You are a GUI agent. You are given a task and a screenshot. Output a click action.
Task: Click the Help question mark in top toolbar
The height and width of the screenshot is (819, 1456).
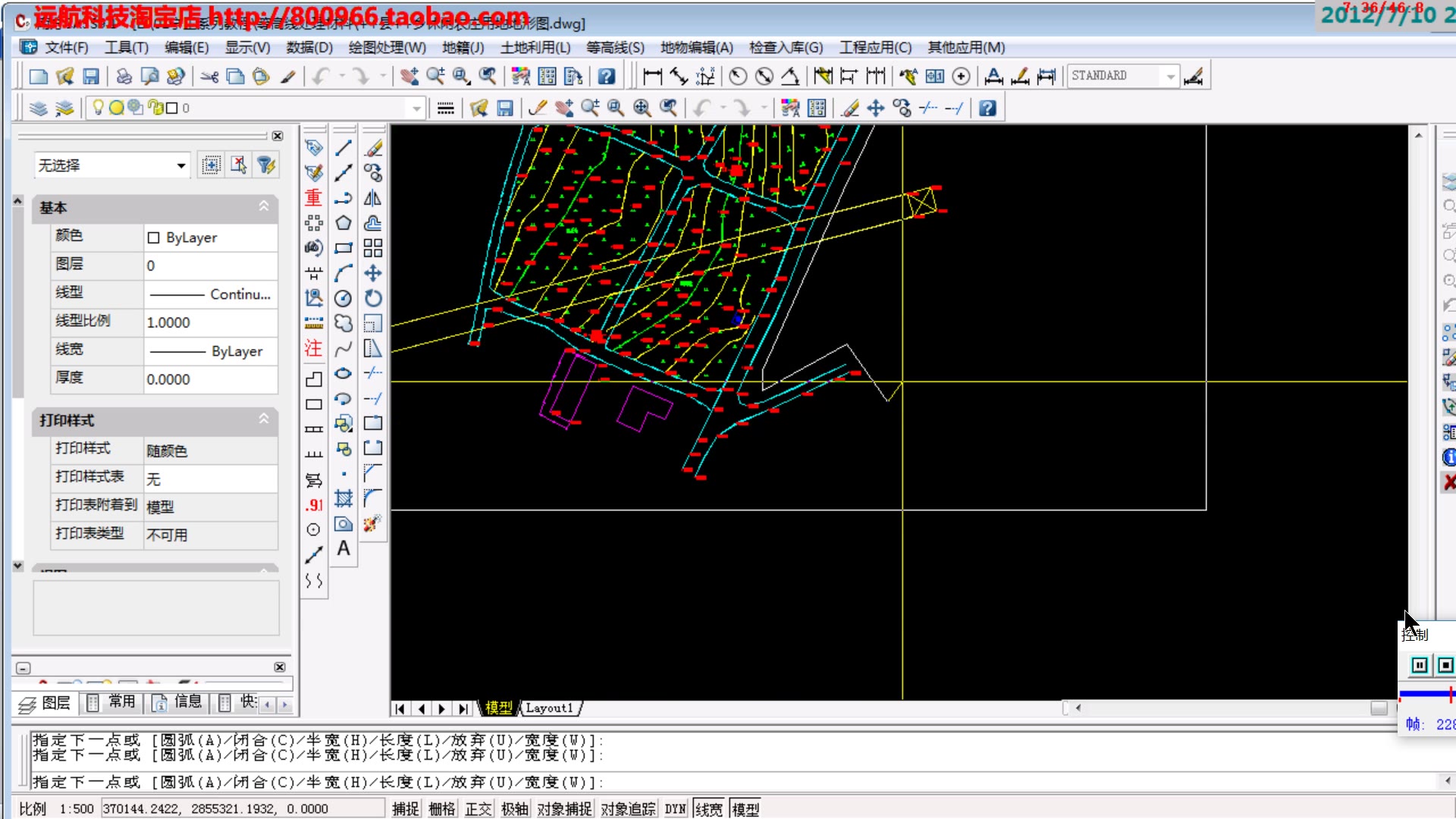pos(607,77)
